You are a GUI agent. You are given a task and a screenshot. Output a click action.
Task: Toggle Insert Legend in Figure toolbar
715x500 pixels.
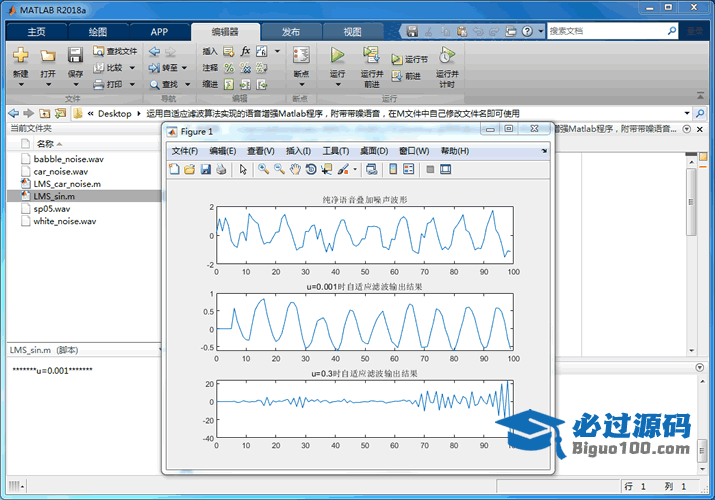pyautogui.click(x=408, y=169)
